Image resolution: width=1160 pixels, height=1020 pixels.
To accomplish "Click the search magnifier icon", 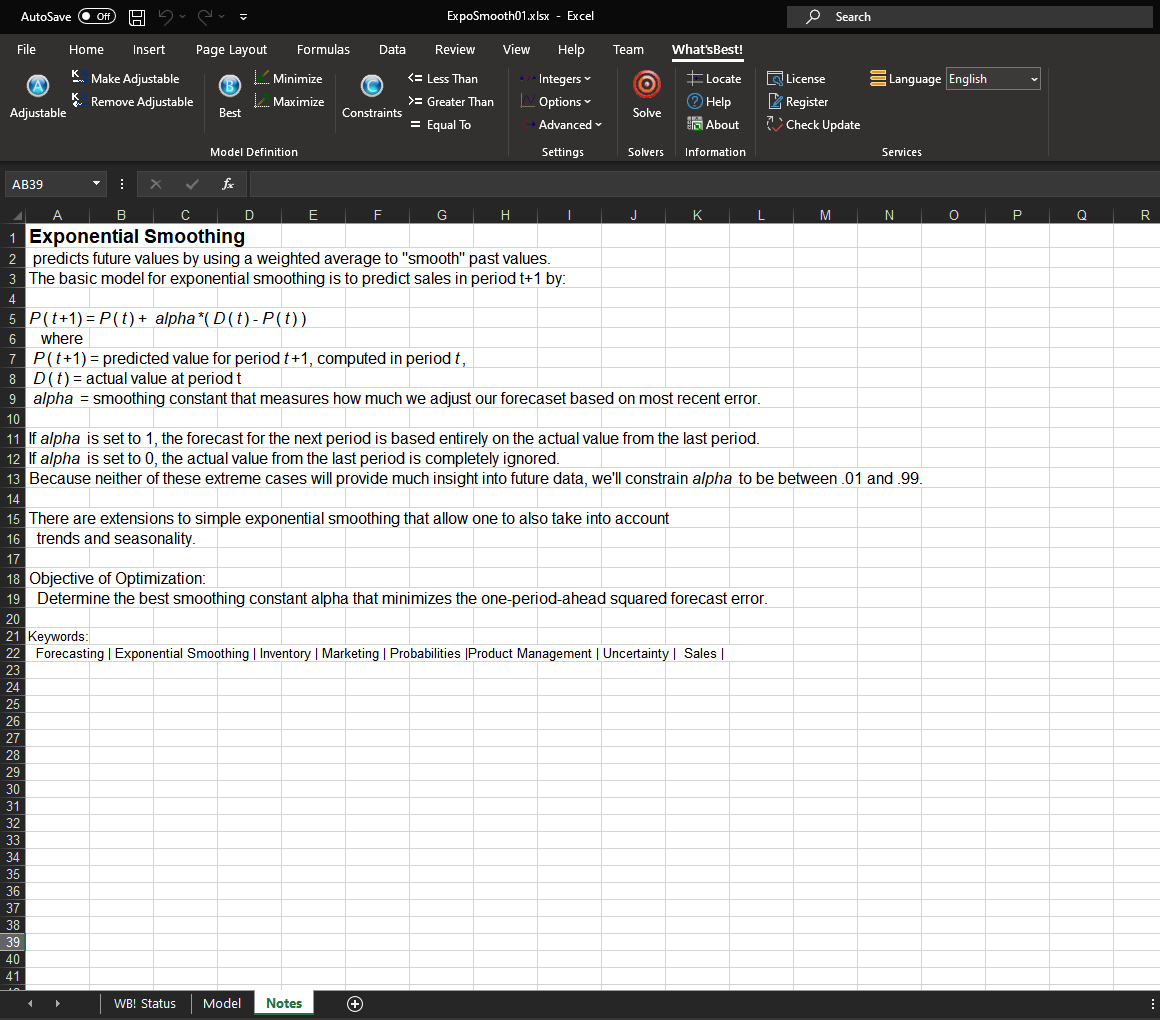I will coord(813,16).
